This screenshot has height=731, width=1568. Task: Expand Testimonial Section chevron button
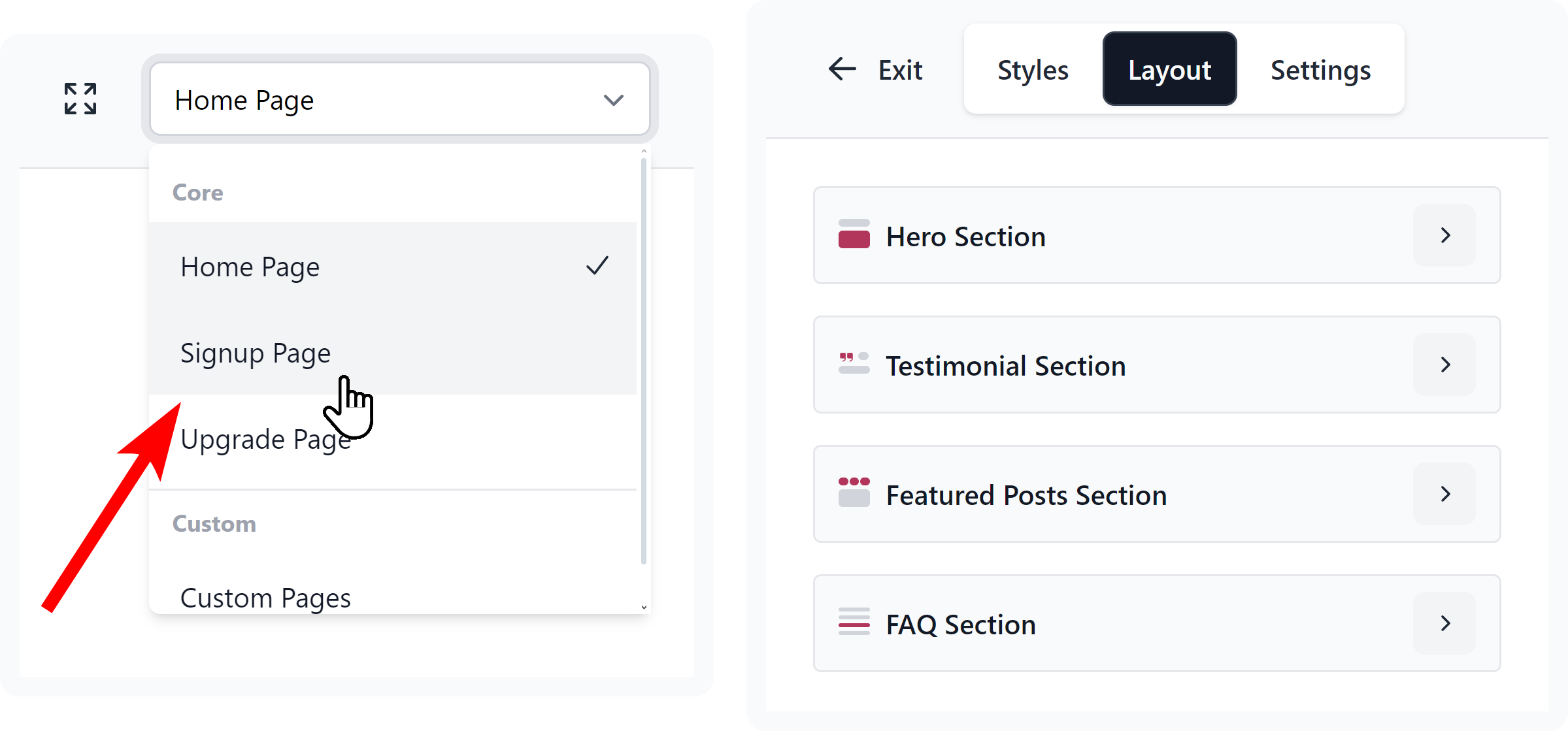[1444, 365]
